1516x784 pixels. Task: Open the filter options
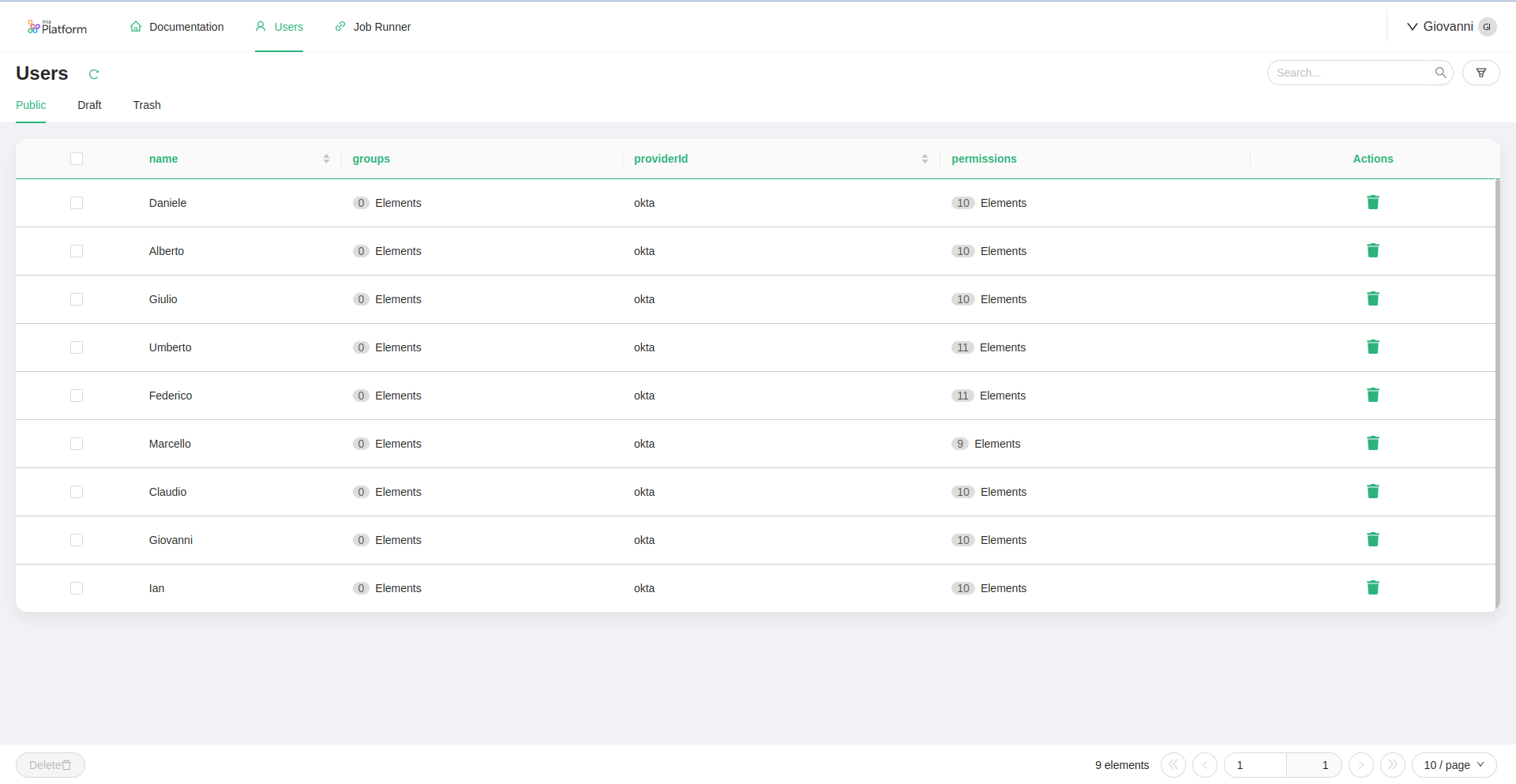(1482, 72)
